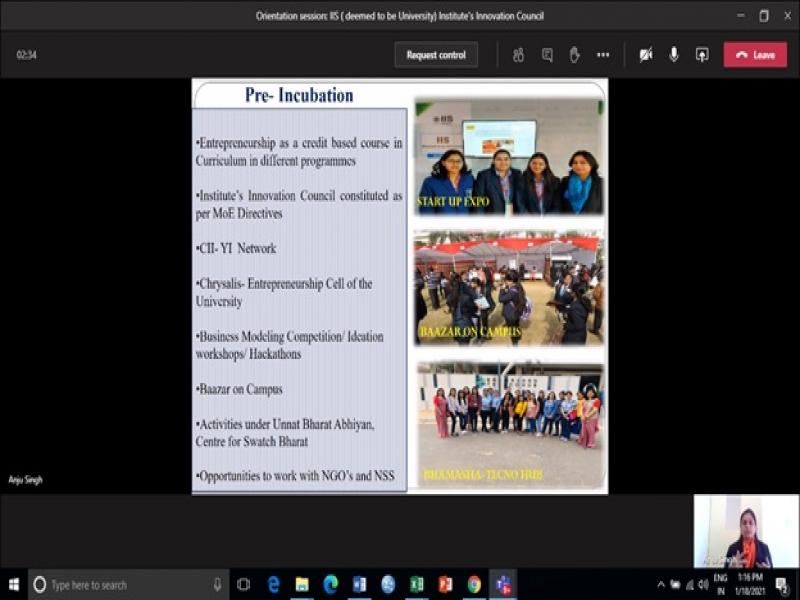This screenshot has width=800, height=600.
Task: Toggle the system volume icon in tray
Action: click(x=703, y=584)
